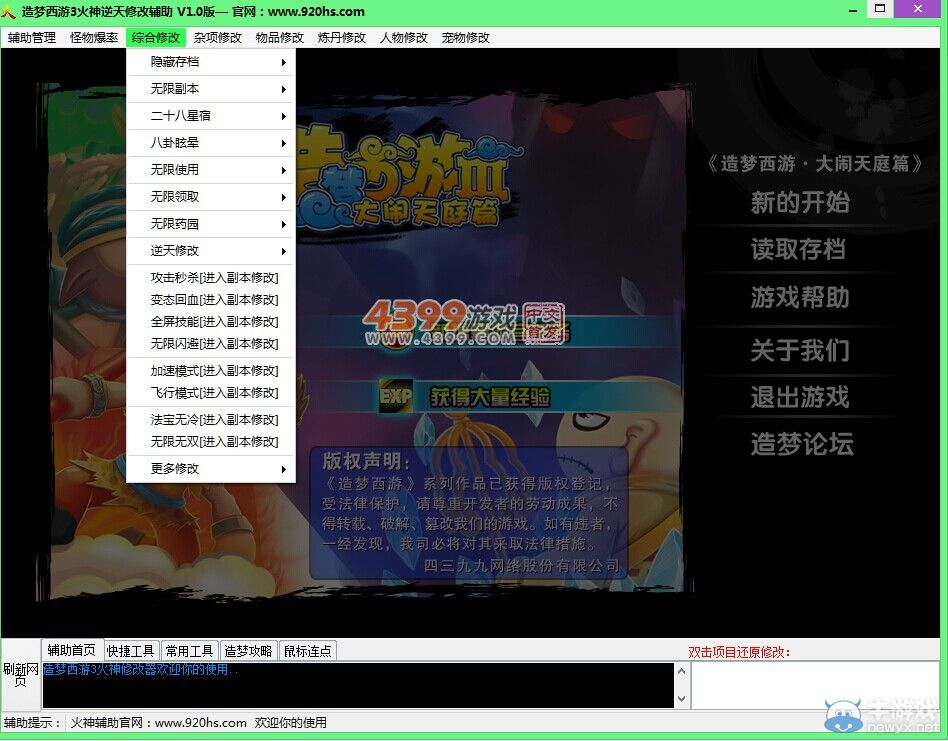Click the 4399游戏 logo
This screenshot has height=741, width=948.
[464, 323]
